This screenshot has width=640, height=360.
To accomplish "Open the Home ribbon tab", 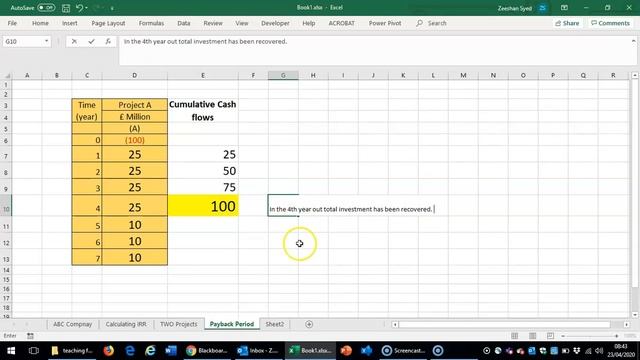I will (40, 23).
